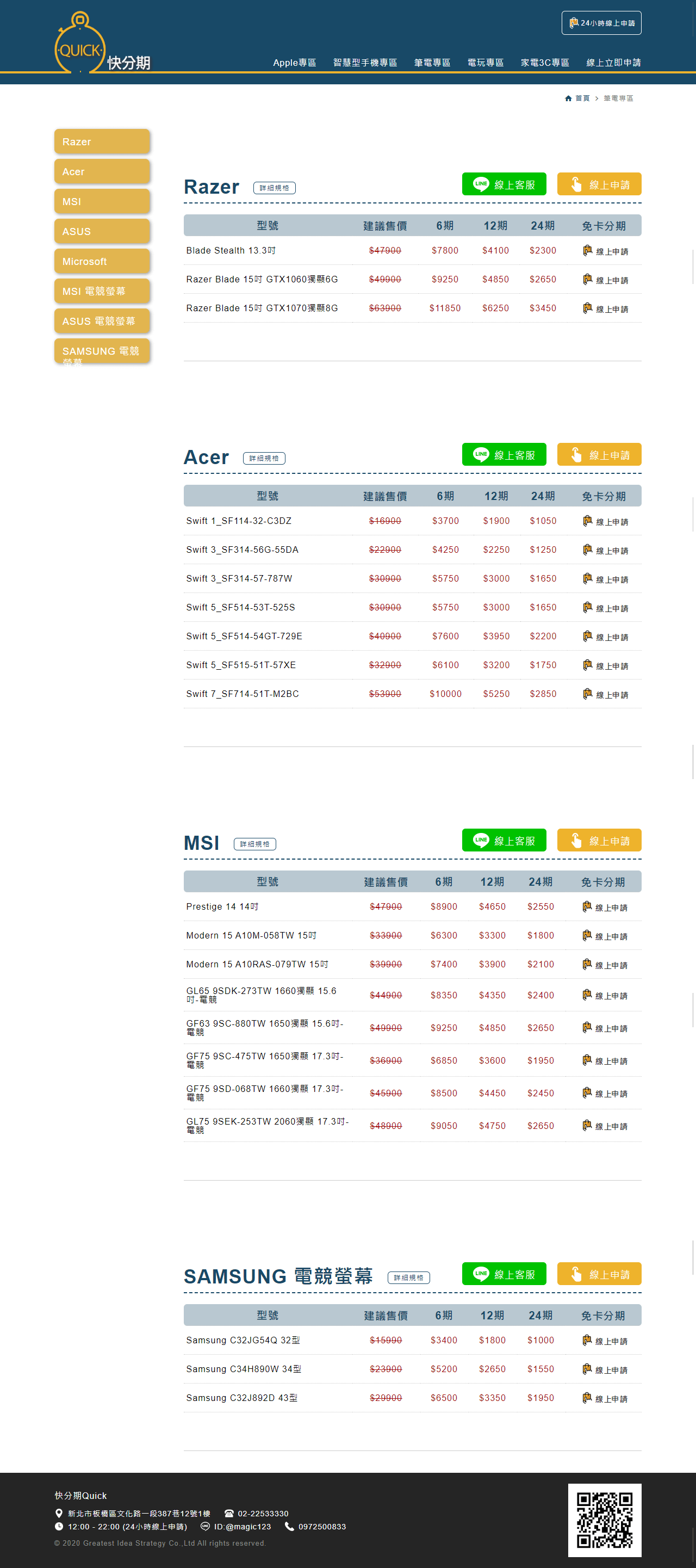This screenshot has width=696, height=1568.
Task: Click 線上申請 button in MSI section
Action: tap(599, 841)
